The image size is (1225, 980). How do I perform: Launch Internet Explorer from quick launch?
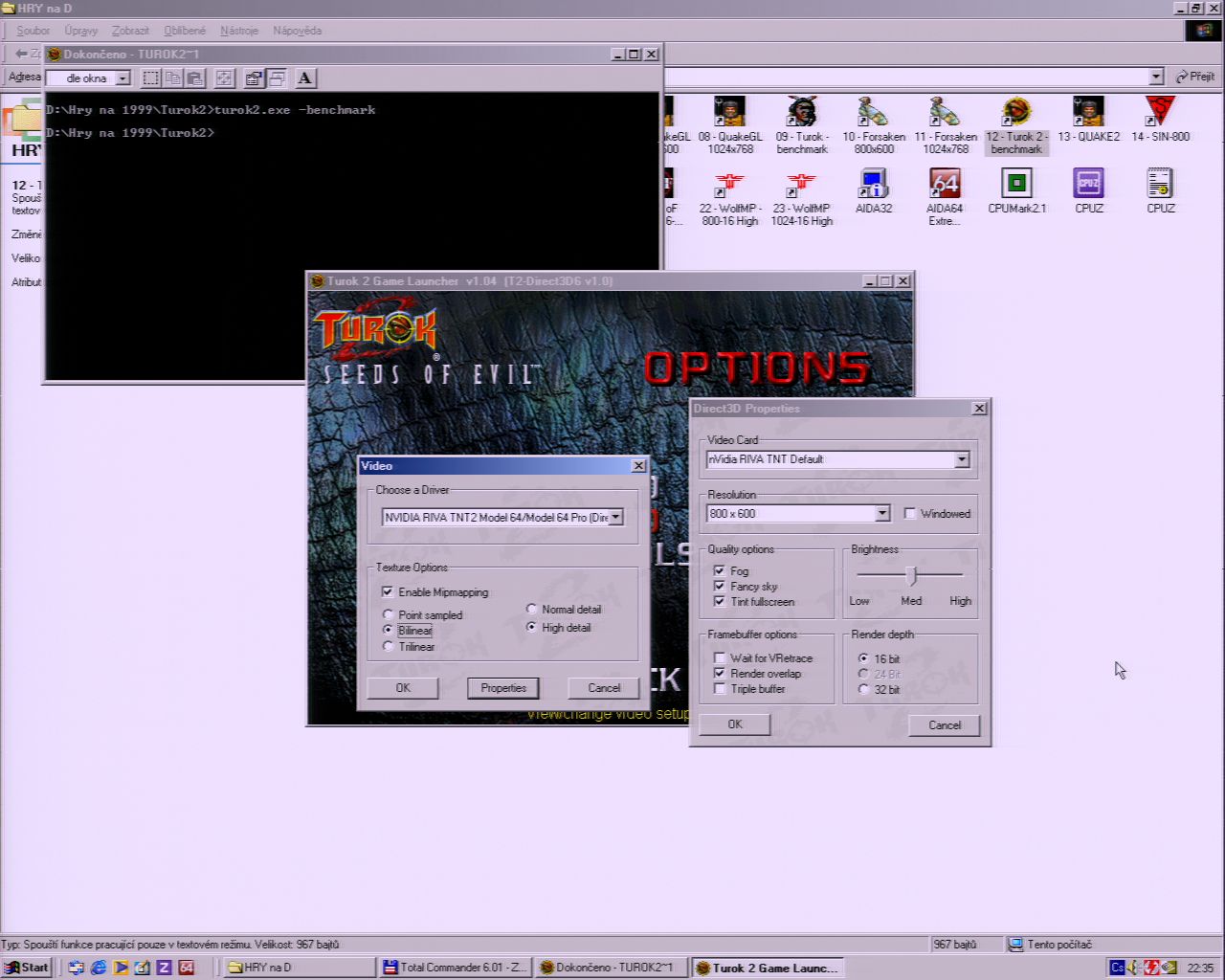(99, 968)
